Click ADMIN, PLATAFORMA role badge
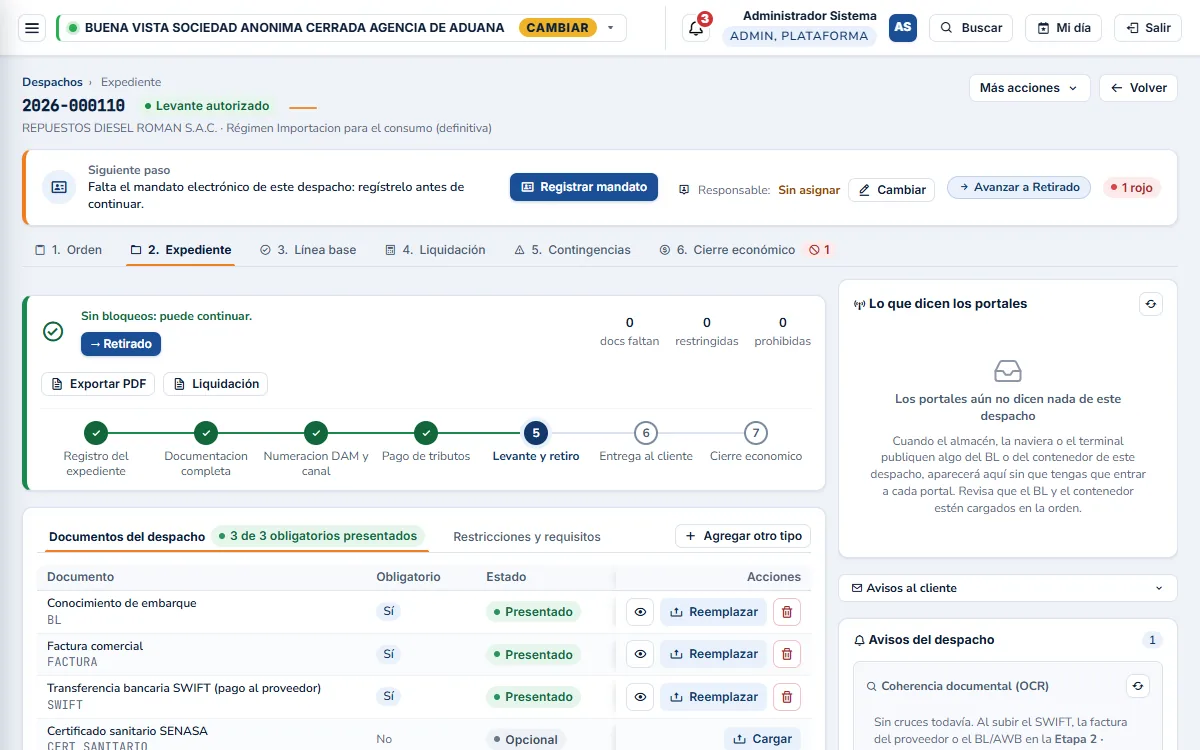The height and width of the screenshot is (750, 1200). (x=799, y=36)
